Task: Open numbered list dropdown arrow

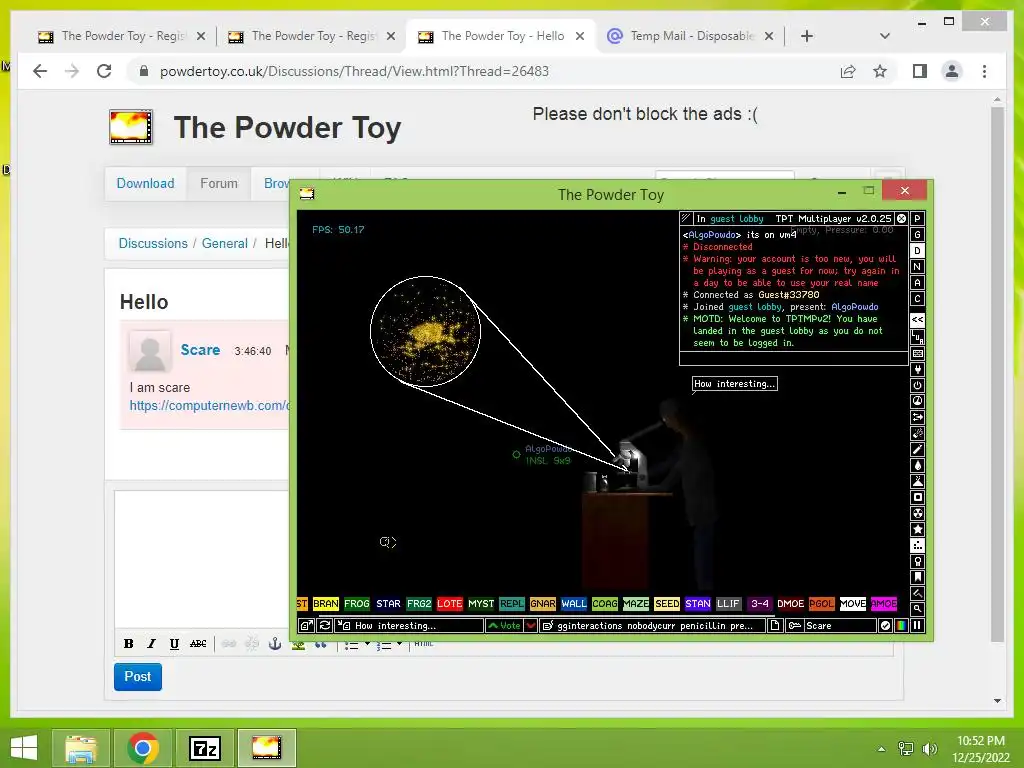Action: [x=399, y=645]
